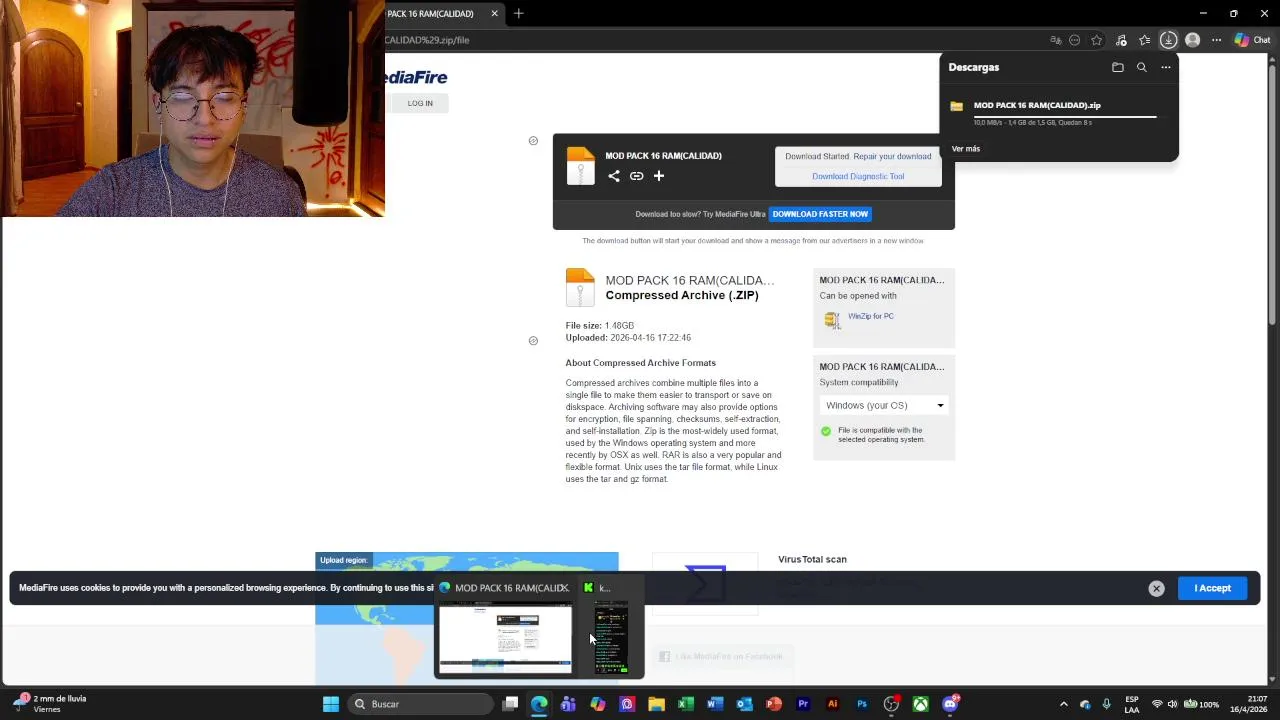Open a new browser tab

(x=518, y=14)
